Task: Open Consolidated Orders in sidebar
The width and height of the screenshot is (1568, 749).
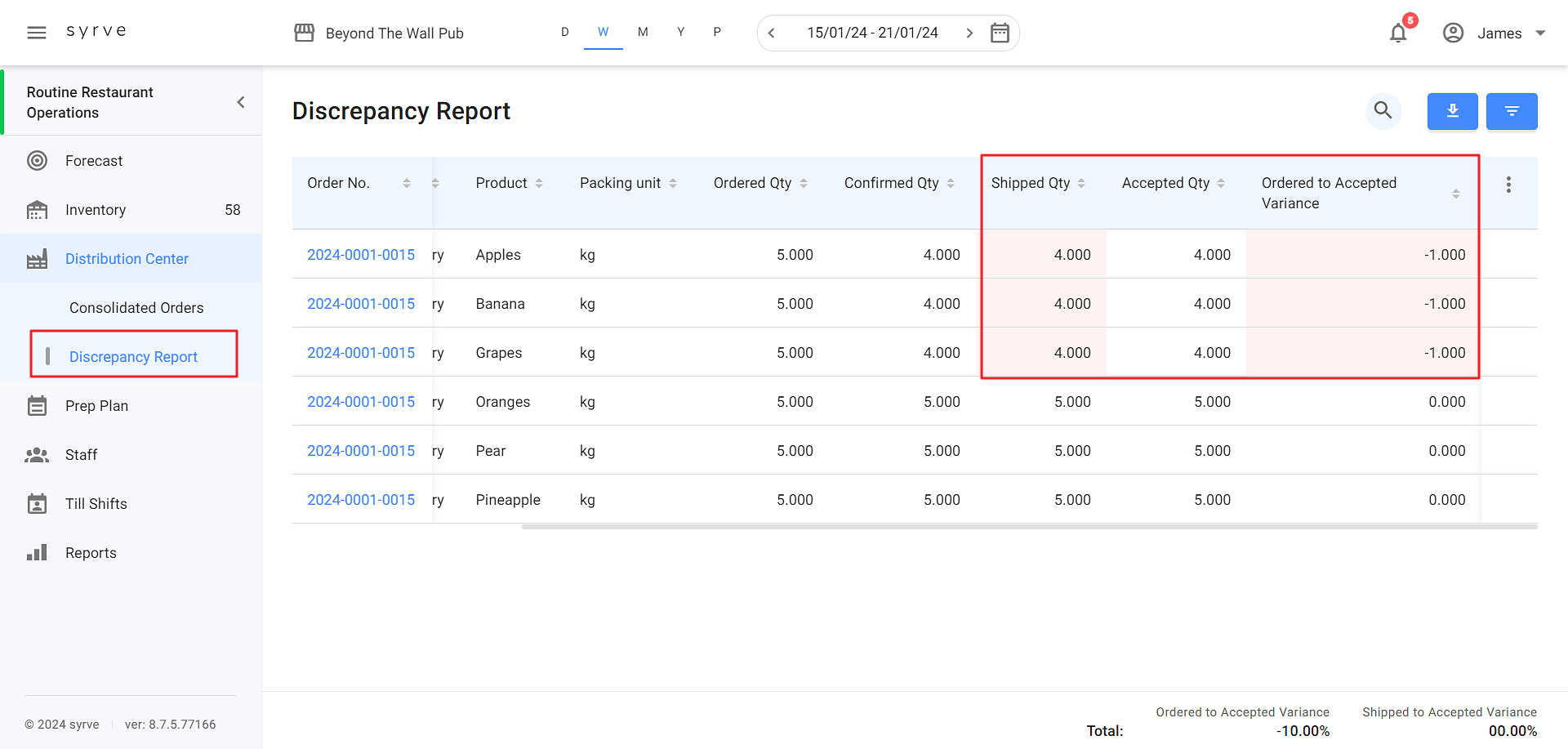Action: point(136,308)
